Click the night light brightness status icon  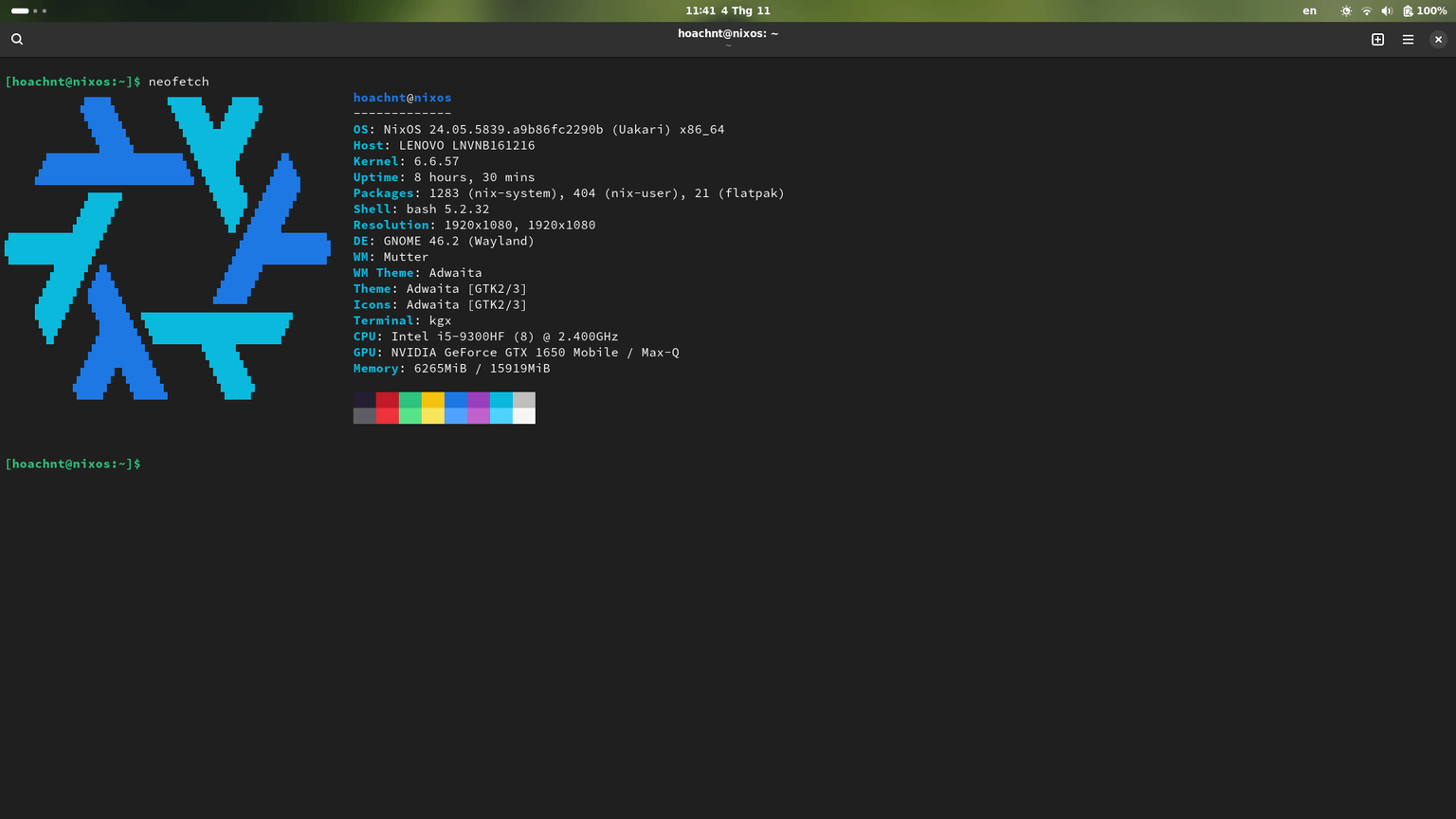click(x=1346, y=10)
